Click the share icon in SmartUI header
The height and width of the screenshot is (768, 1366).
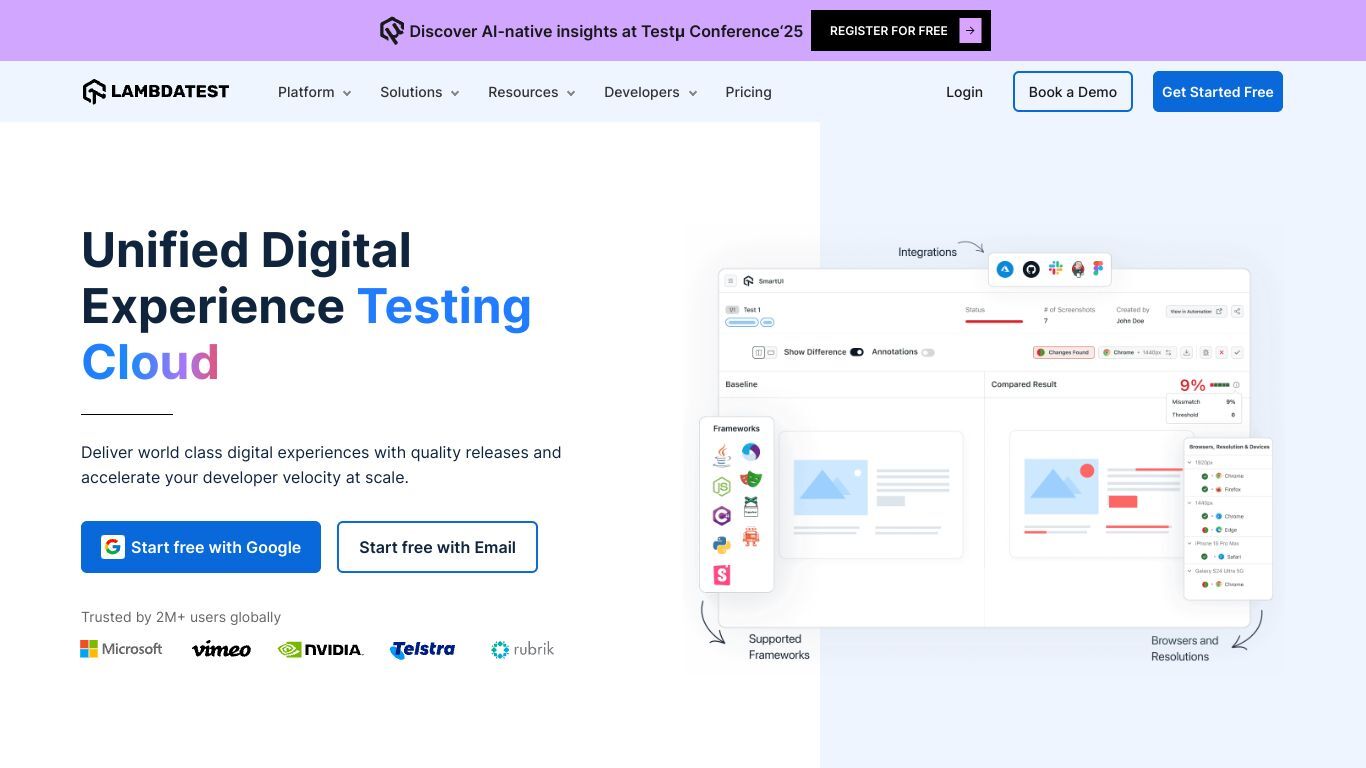(x=1237, y=311)
